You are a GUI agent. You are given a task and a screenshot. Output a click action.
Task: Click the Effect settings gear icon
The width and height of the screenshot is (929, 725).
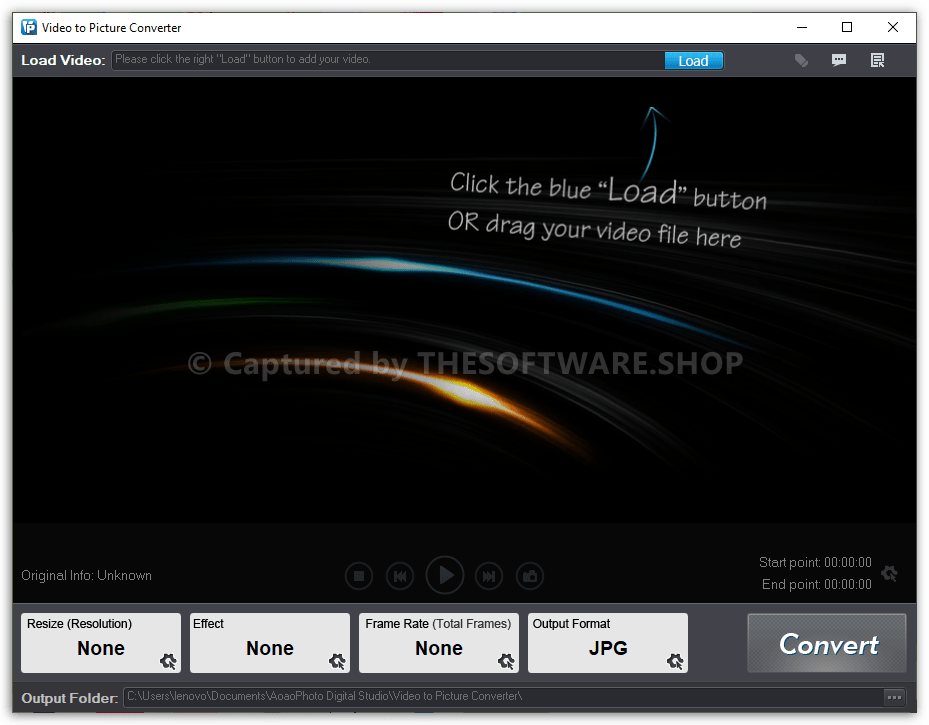(337, 661)
